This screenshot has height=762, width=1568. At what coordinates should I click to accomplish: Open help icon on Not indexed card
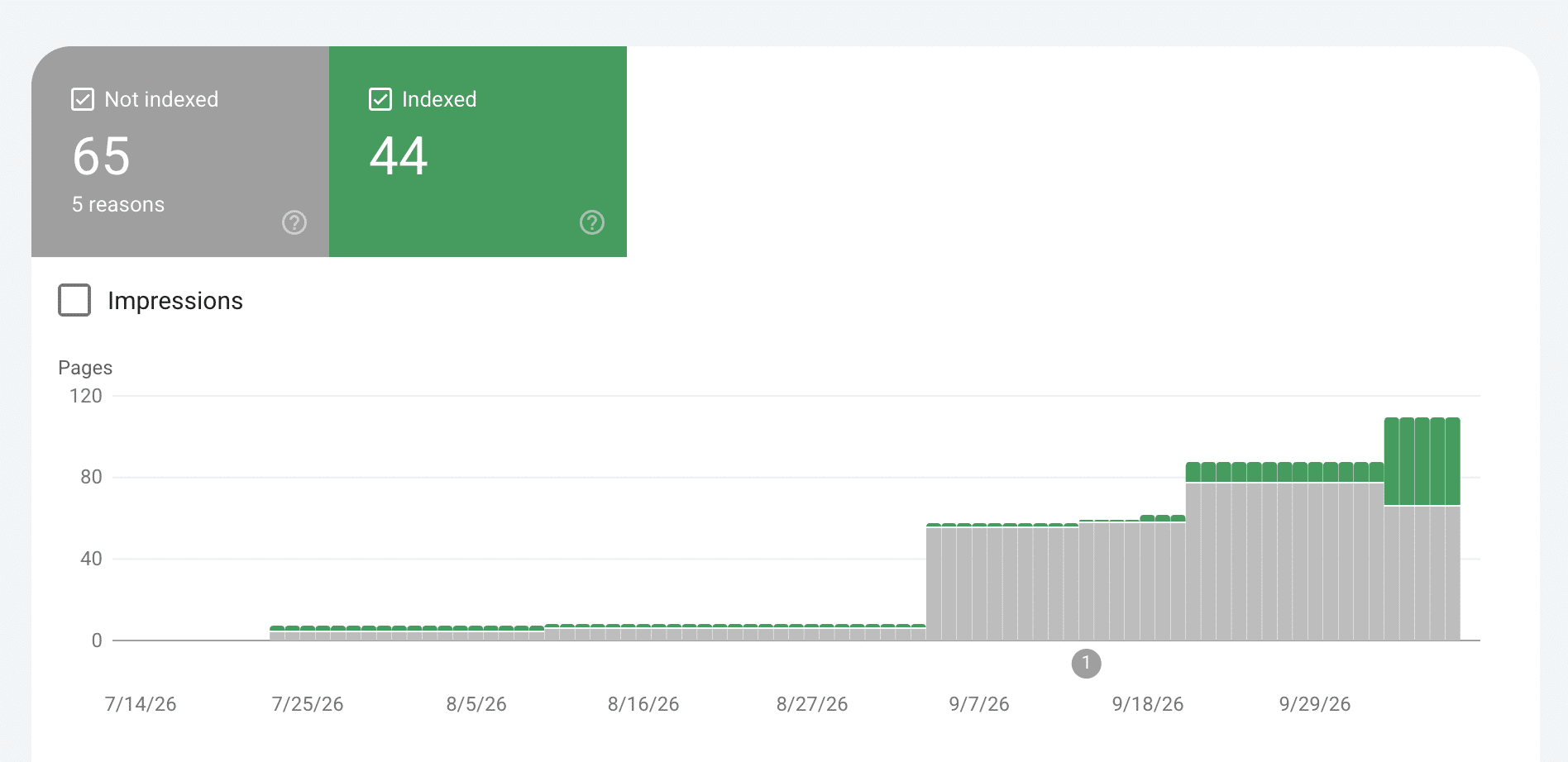(x=294, y=222)
